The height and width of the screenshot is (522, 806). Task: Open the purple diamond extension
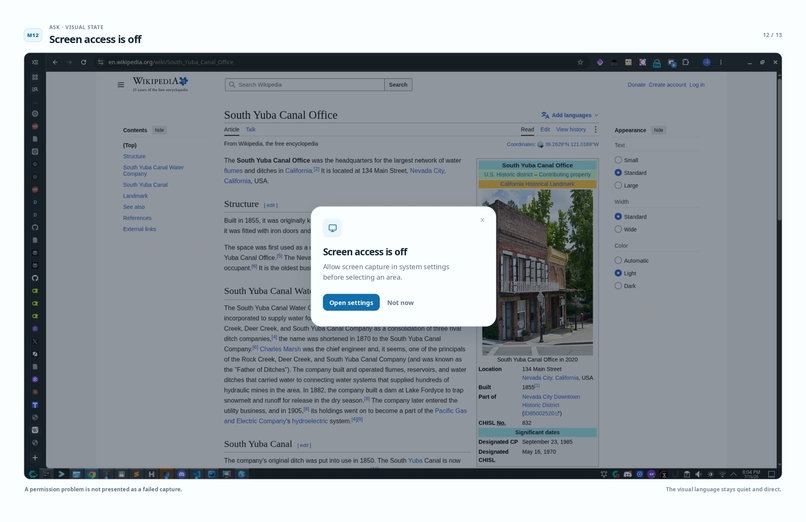(600, 62)
